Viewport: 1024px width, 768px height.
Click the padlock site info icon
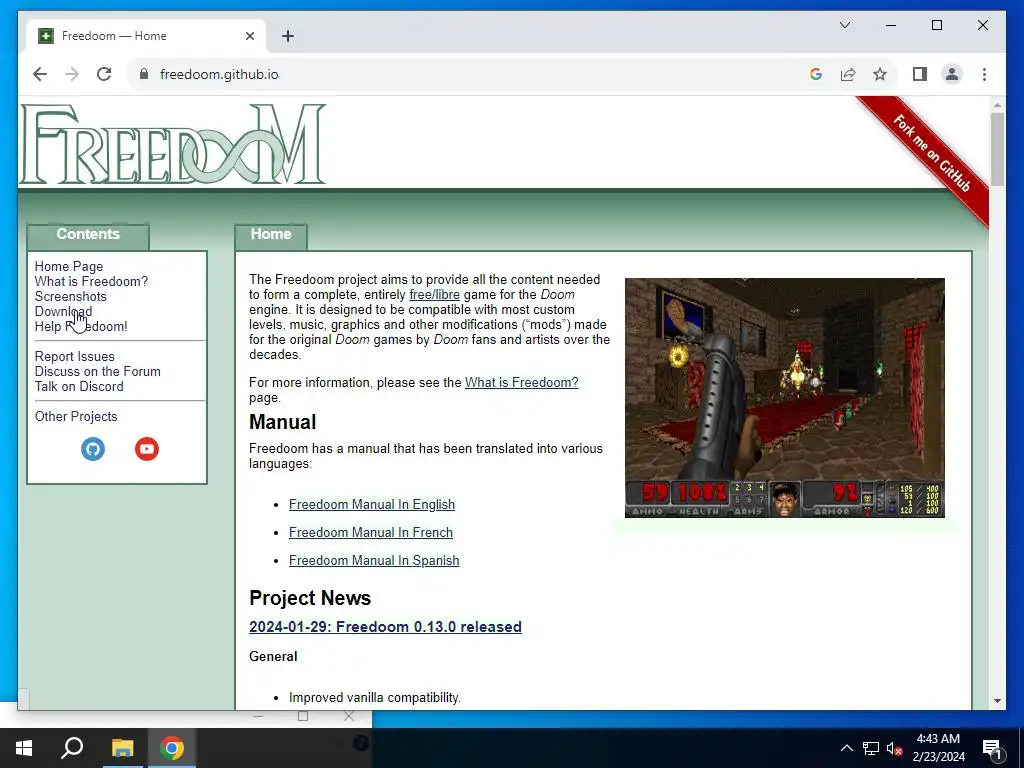(x=144, y=74)
